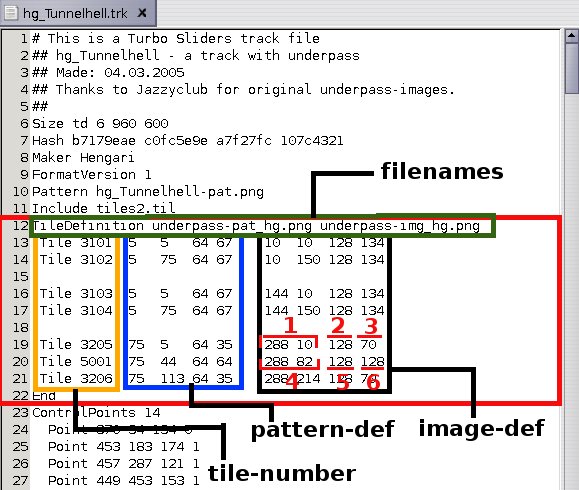
Task: Click 'Tile 3101' entry on line 13
Action: [x=76, y=243]
